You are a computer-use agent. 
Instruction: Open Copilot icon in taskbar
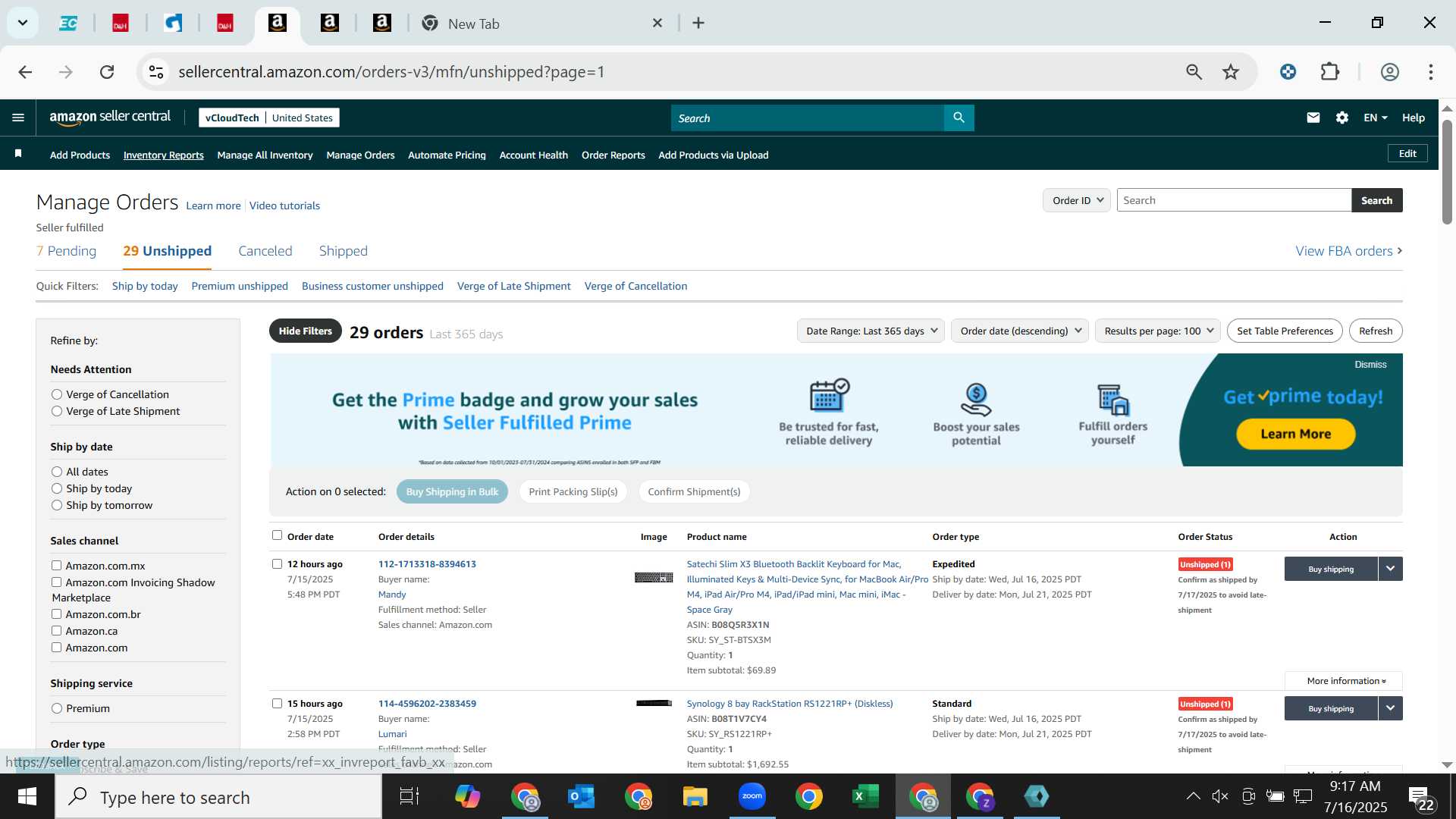pos(468,797)
